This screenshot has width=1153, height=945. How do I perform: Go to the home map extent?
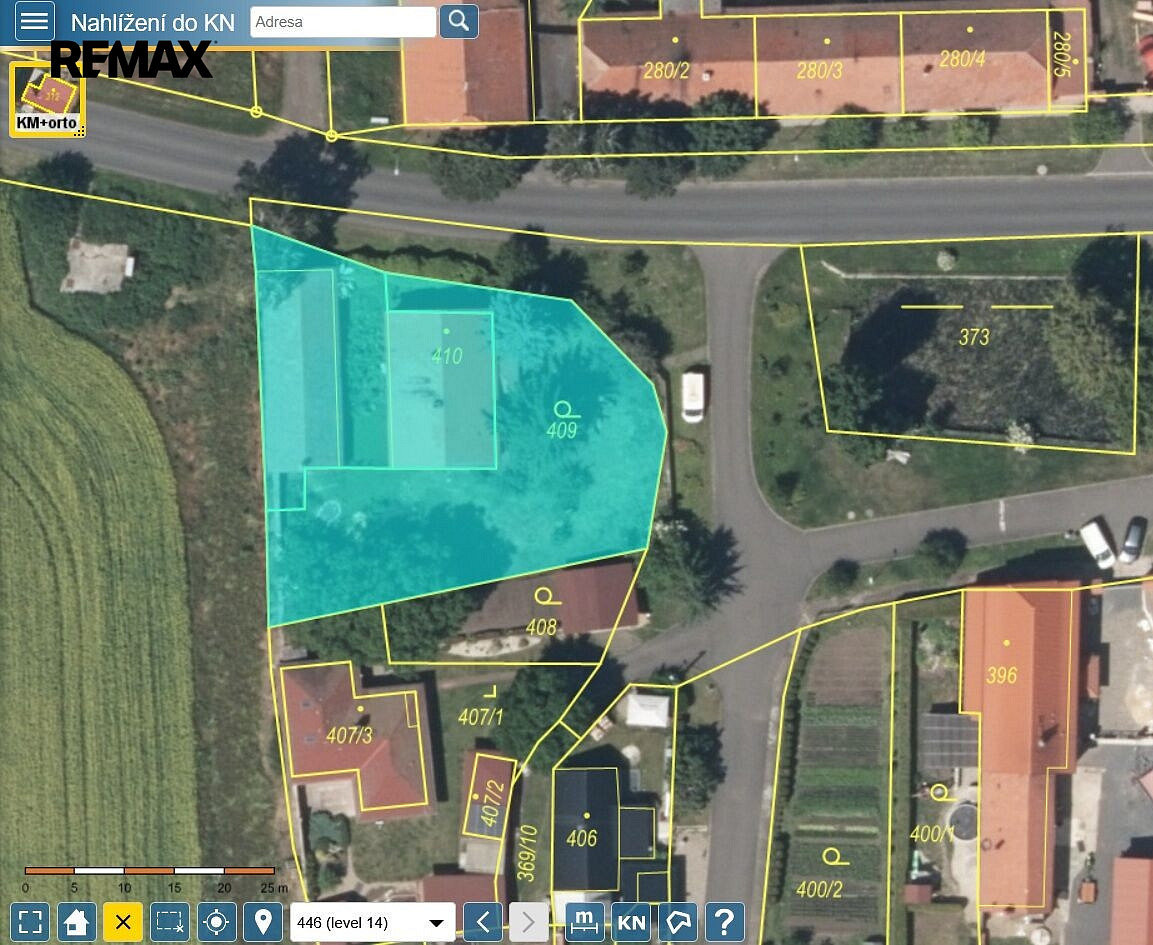pyautogui.click(x=76, y=921)
